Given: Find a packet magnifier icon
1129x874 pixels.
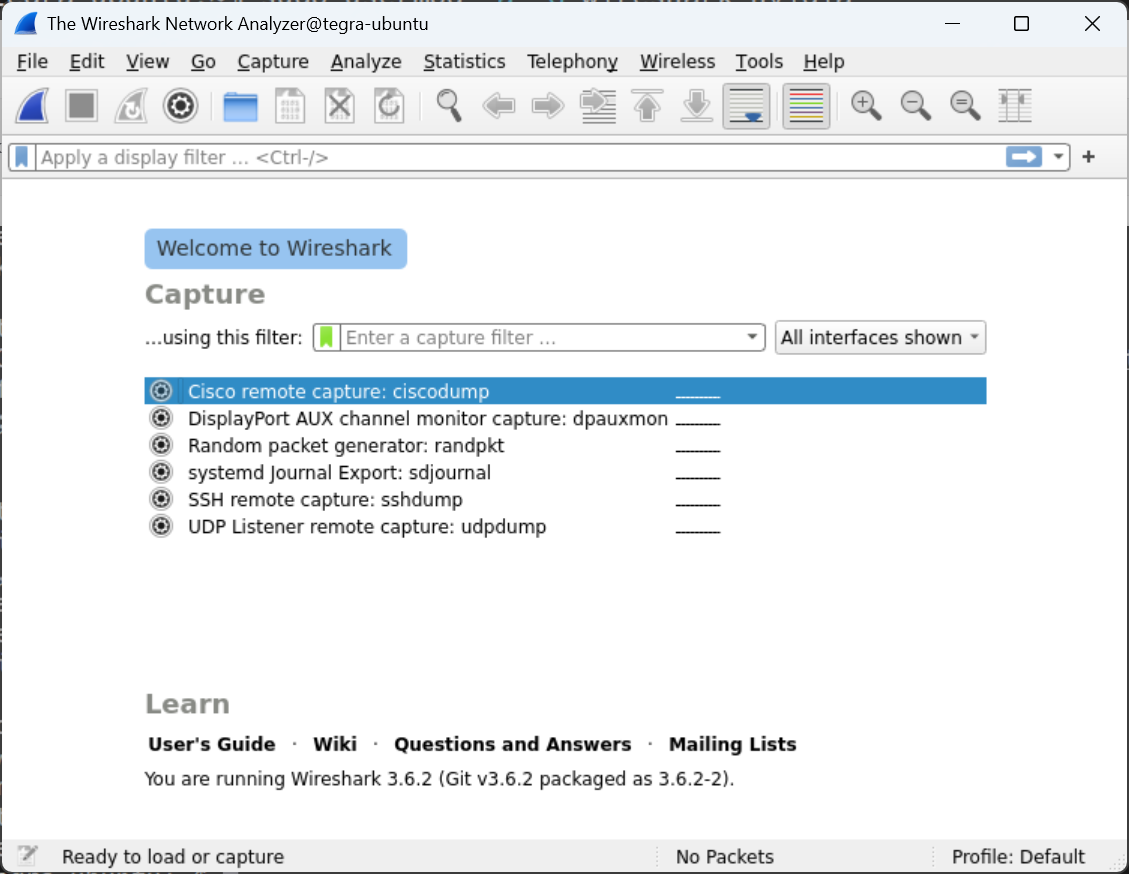Looking at the screenshot, I should point(449,106).
